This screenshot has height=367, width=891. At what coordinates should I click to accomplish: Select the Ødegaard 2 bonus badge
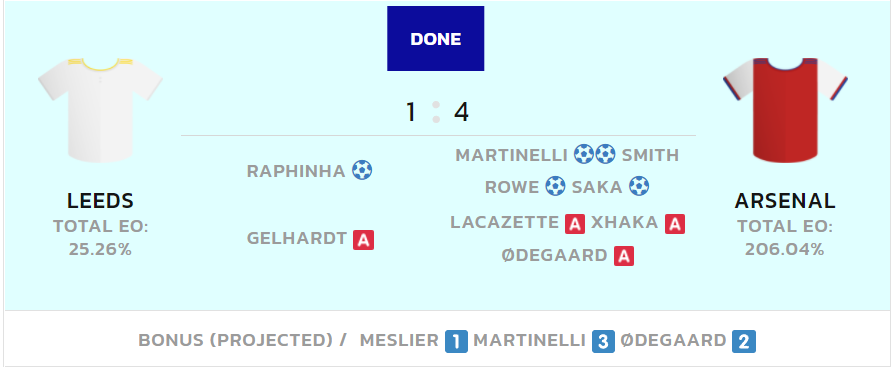(x=744, y=341)
